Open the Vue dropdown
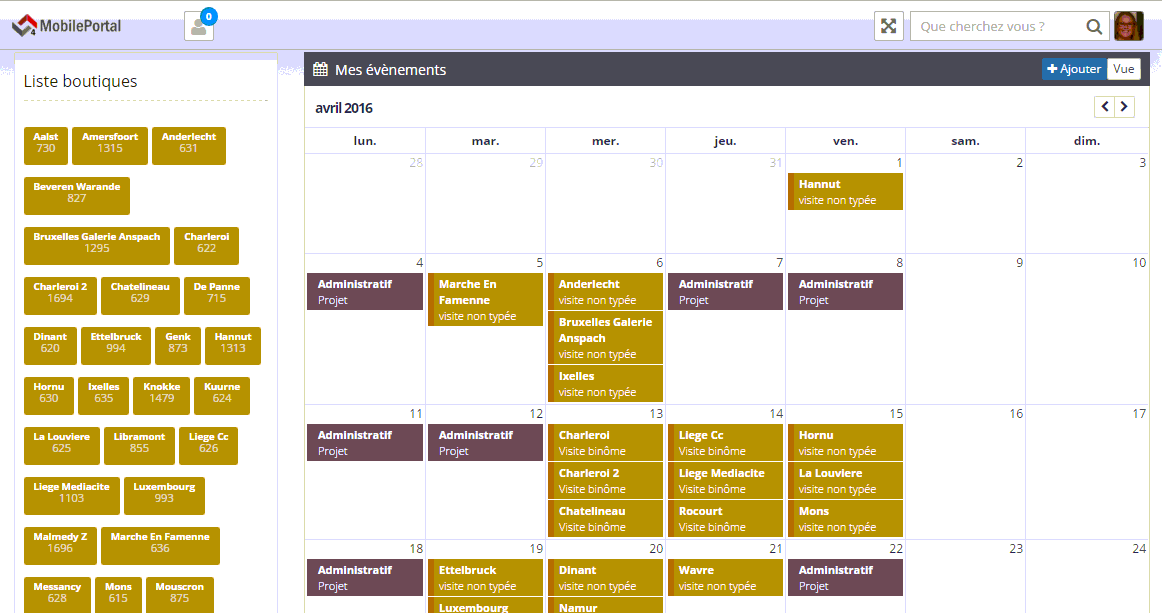Screen dimensions: 1162x613 1124,69
